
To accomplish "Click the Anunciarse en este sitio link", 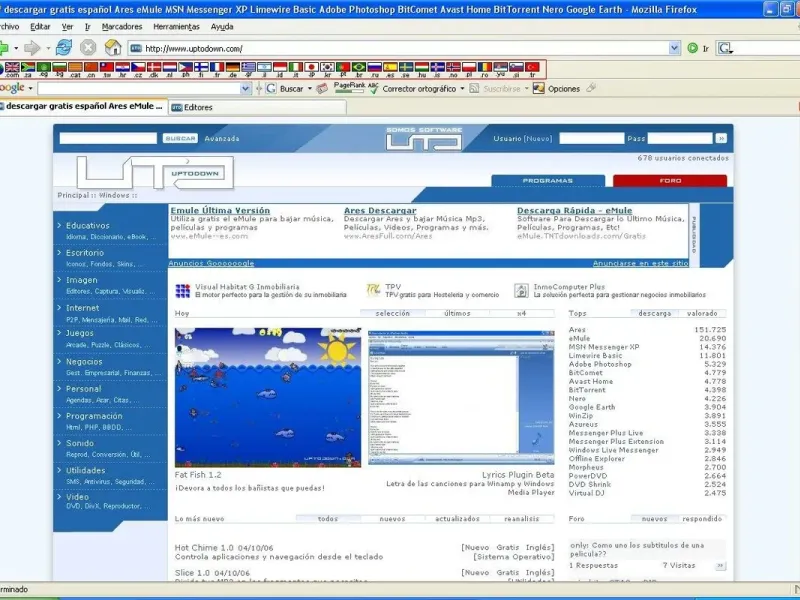I will tap(640, 263).
